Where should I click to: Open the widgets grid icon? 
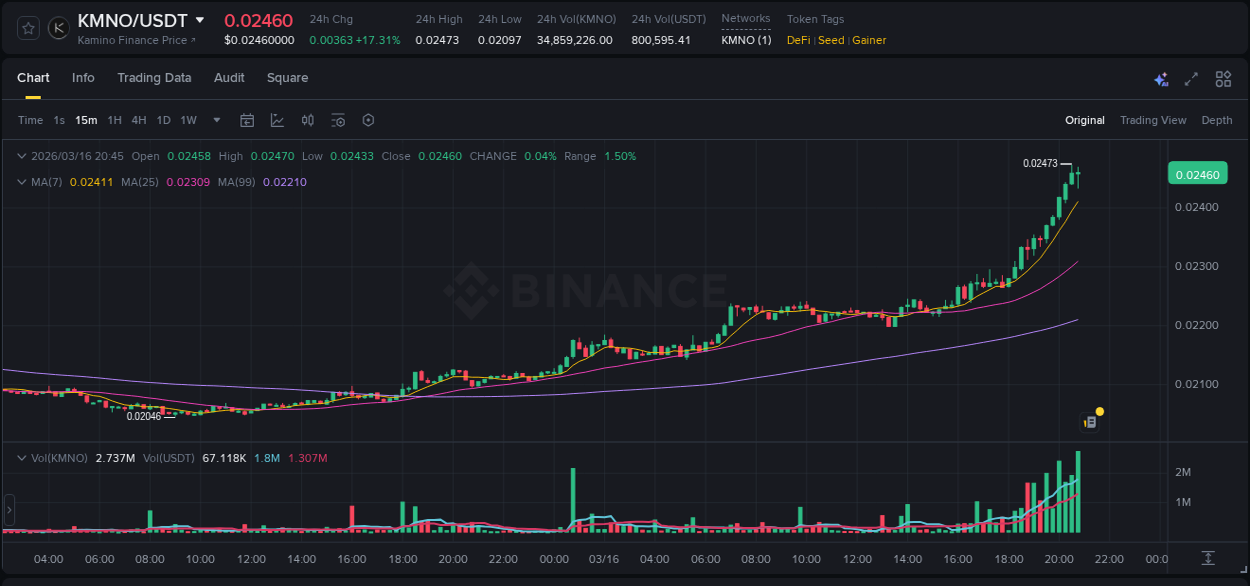[x=1223, y=78]
